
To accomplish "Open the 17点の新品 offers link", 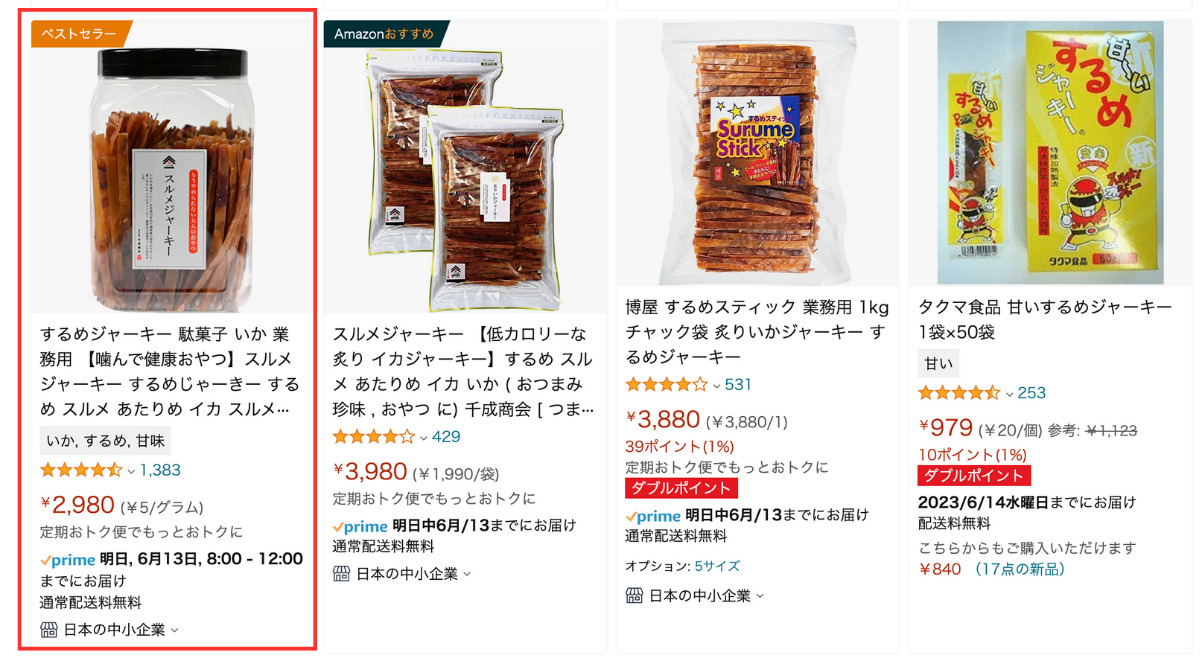I will (1020, 569).
